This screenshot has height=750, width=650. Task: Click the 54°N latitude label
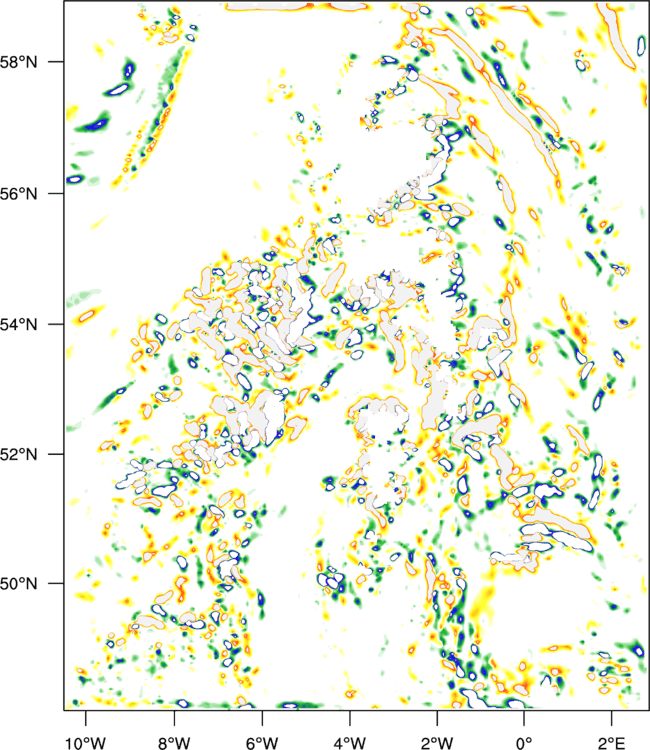pyautogui.click(x=19, y=325)
